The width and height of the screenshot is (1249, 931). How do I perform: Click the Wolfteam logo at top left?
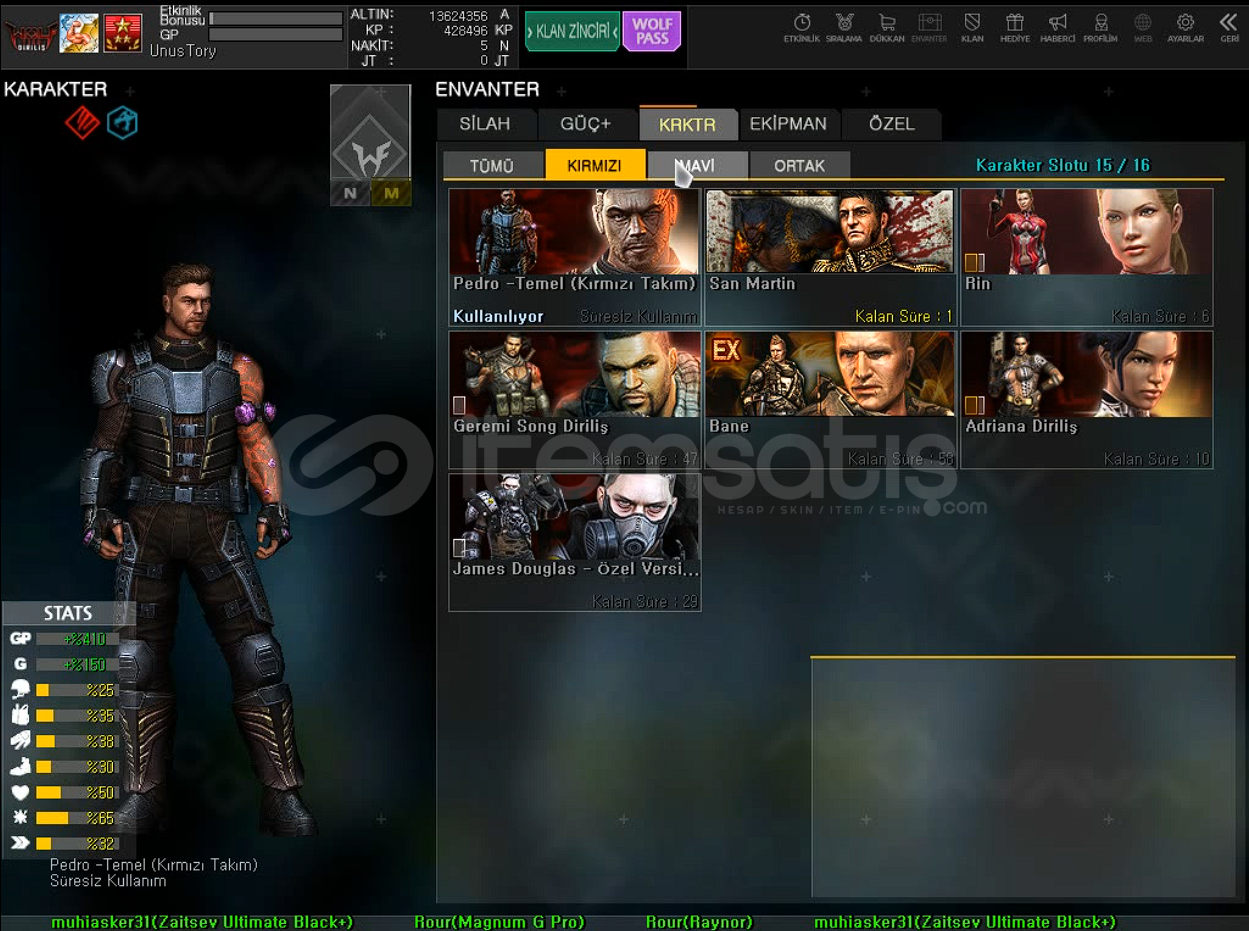[30, 35]
